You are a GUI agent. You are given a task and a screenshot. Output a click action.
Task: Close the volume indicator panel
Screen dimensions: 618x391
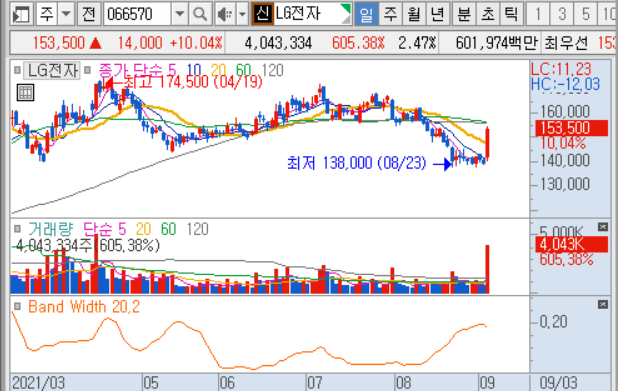pos(603,227)
